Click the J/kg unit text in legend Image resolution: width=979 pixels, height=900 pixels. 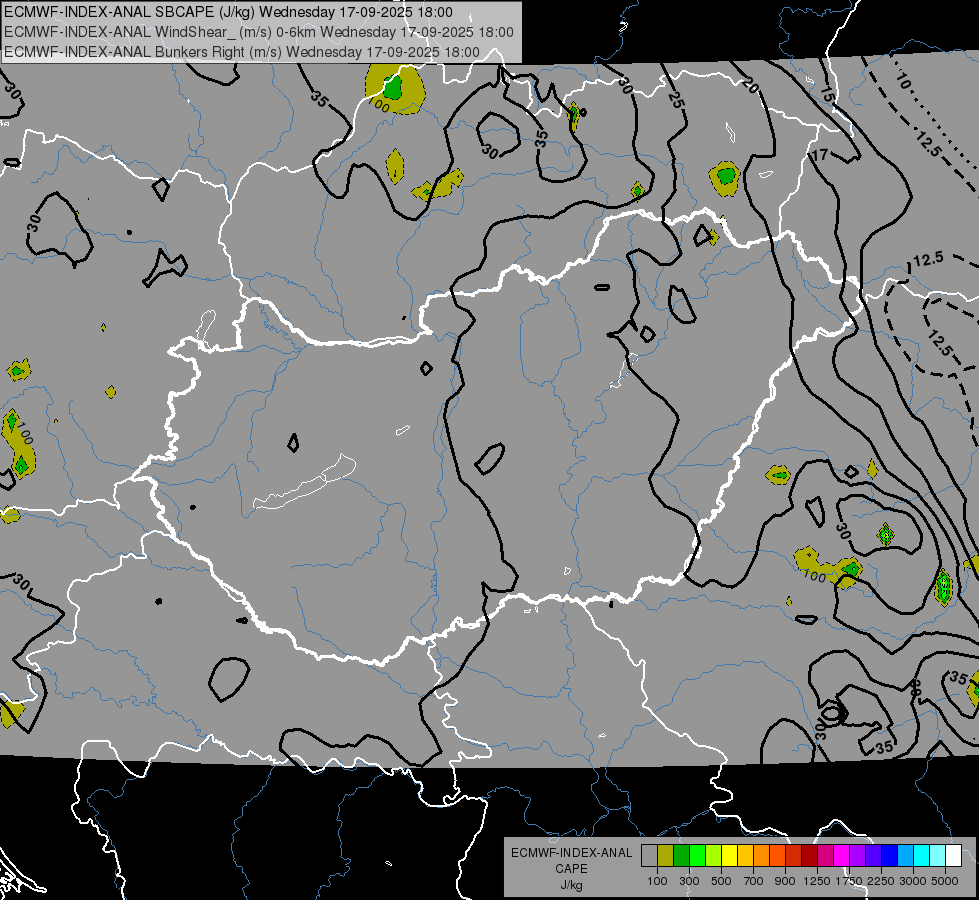(571, 884)
